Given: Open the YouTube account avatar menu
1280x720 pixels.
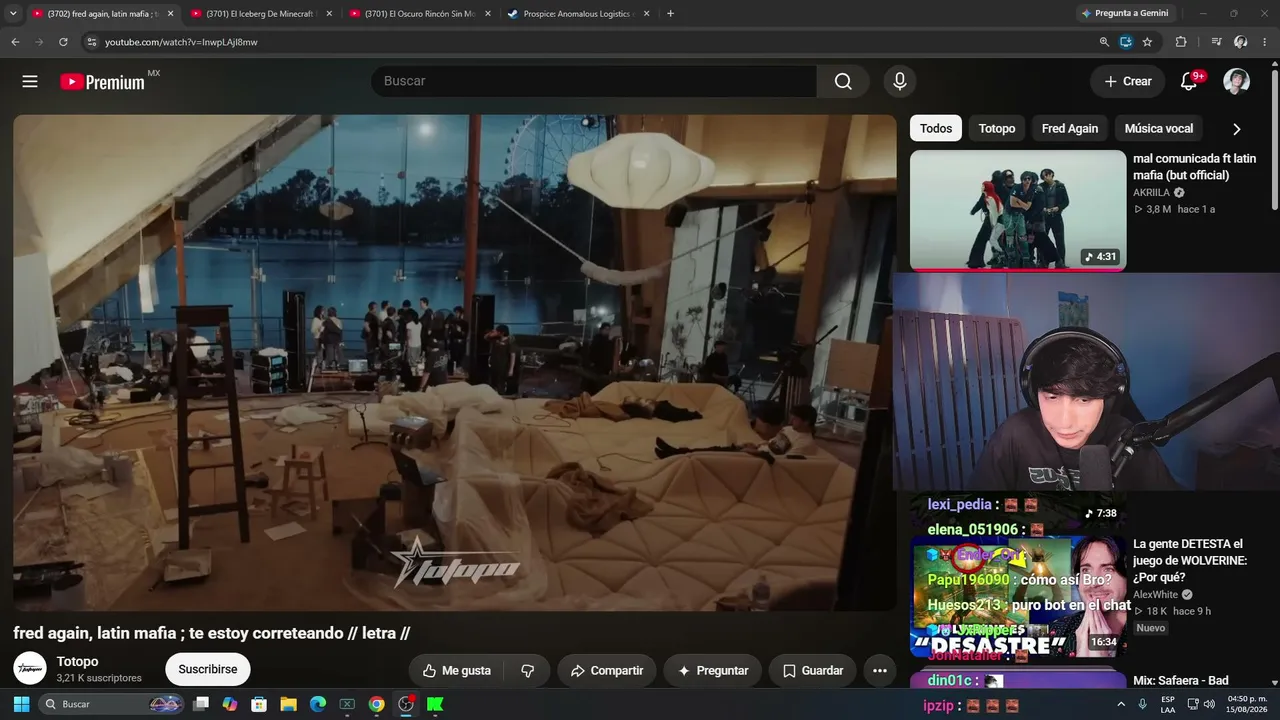Looking at the screenshot, I should pyautogui.click(x=1237, y=82).
